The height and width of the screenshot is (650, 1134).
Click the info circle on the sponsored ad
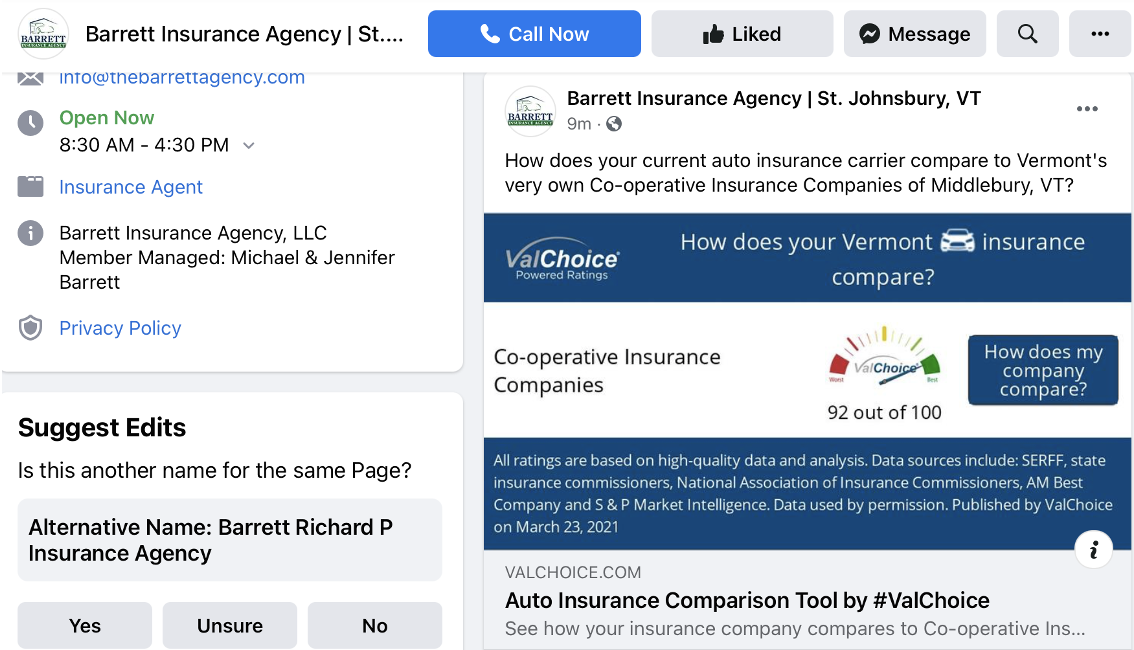pos(1094,549)
